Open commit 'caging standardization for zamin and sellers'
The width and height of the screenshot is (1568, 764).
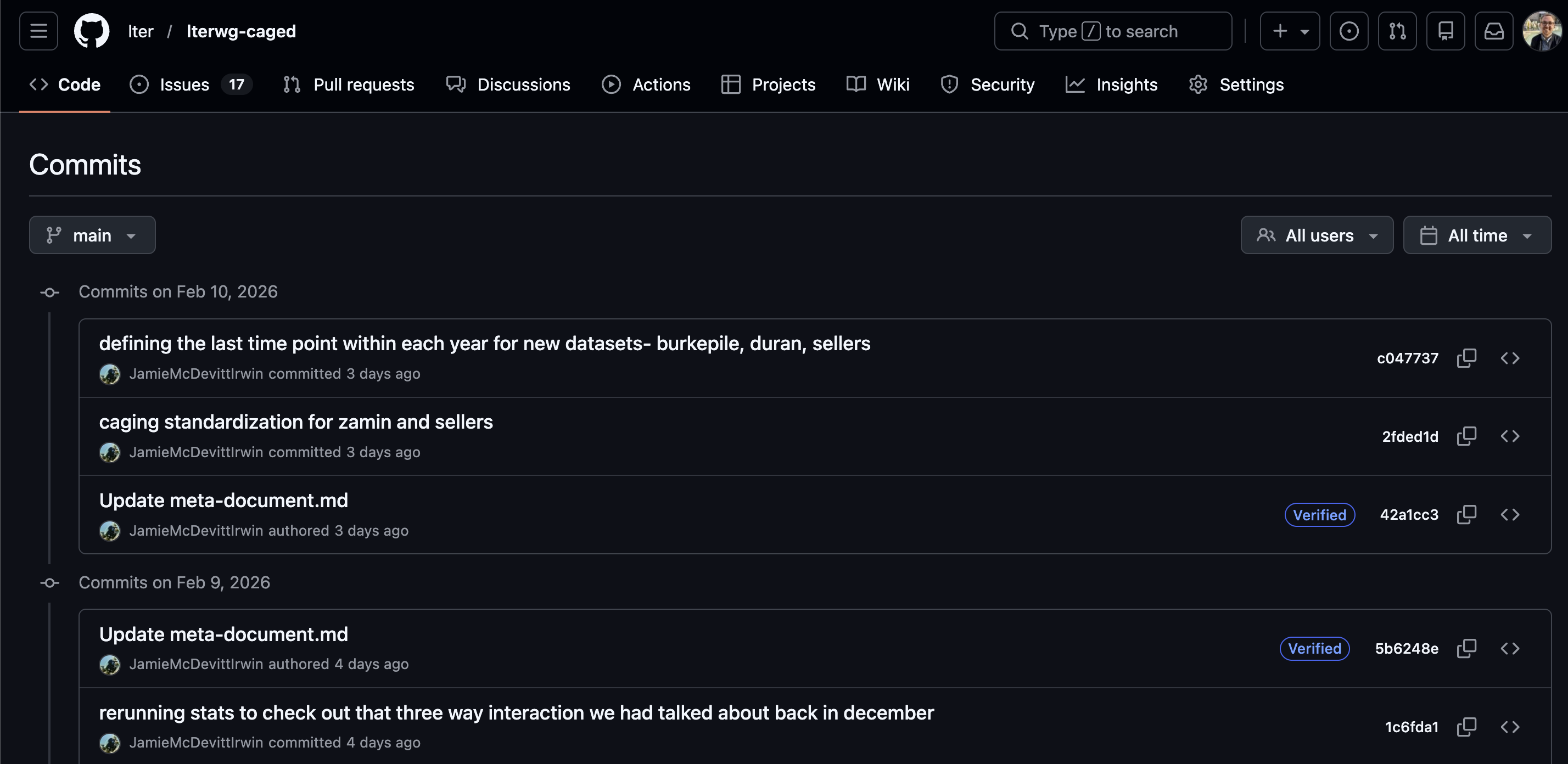point(296,422)
